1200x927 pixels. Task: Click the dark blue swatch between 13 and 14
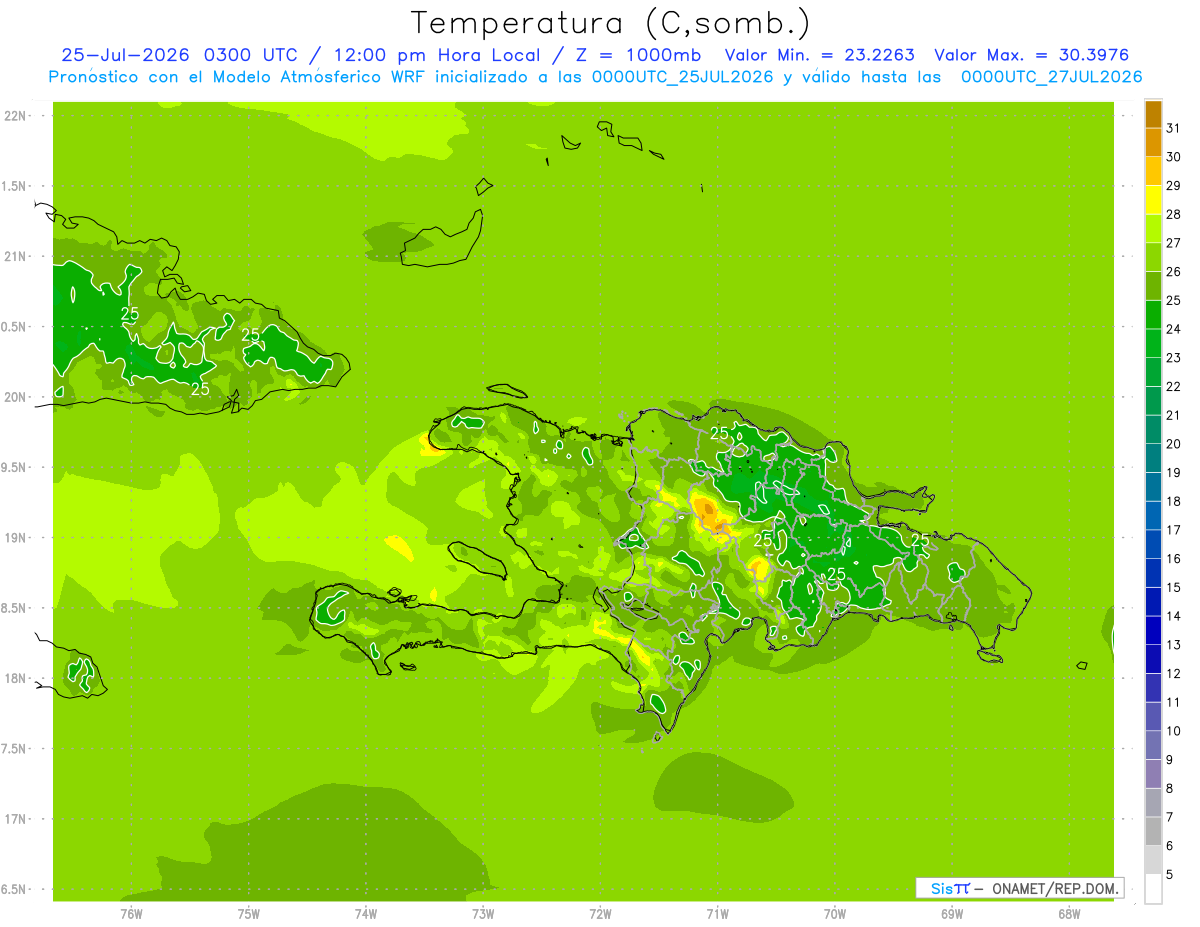click(x=1153, y=630)
